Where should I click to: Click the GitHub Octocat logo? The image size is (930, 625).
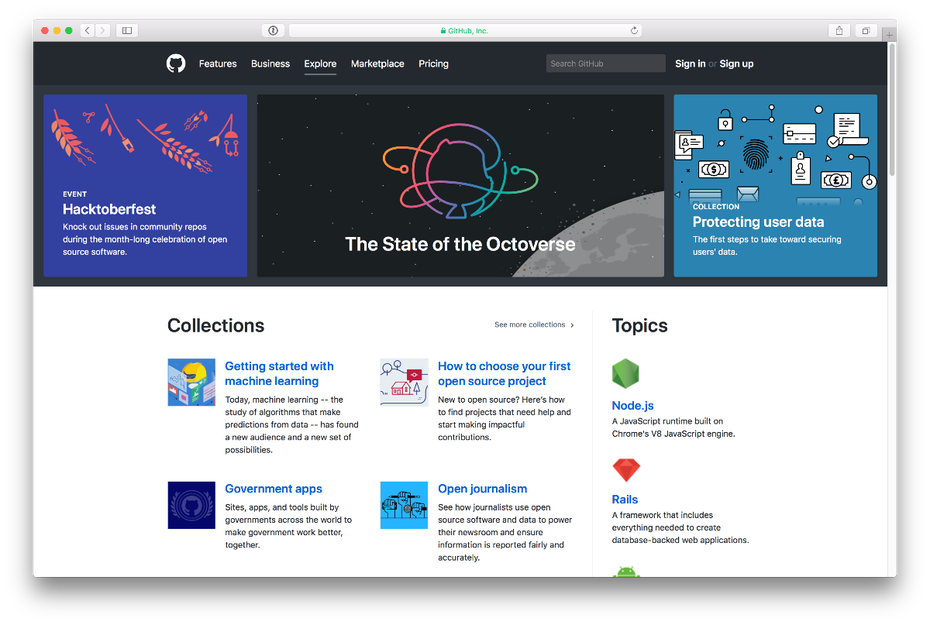coord(176,63)
